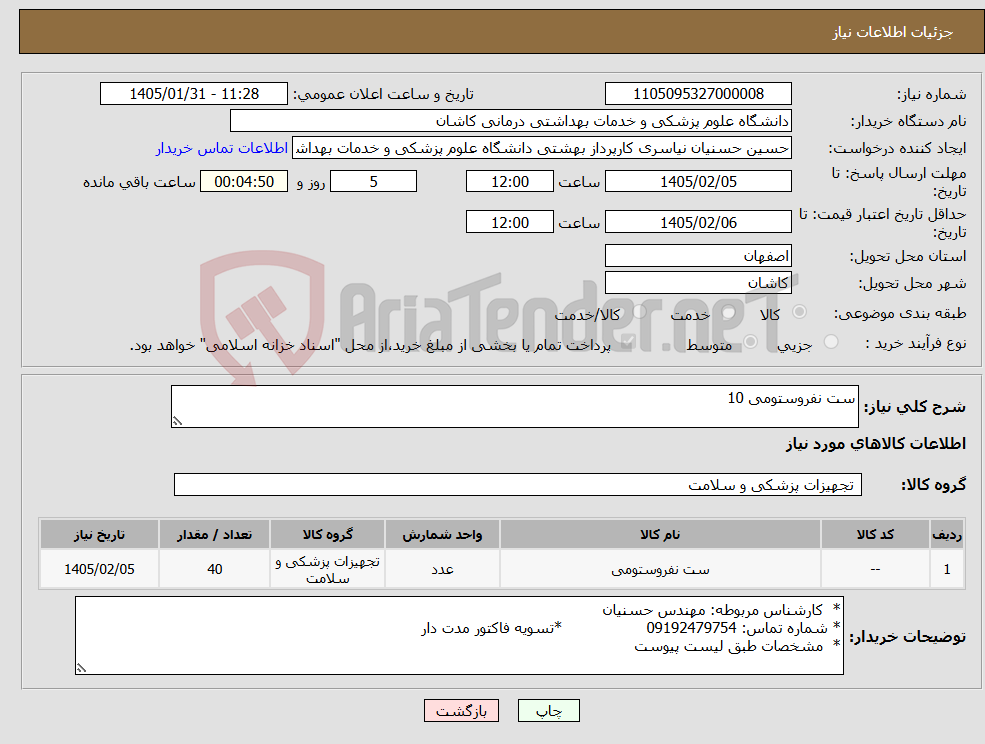Click response deadline date 1405/02/05 field
The height and width of the screenshot is (744, 985).
point(698,182)
